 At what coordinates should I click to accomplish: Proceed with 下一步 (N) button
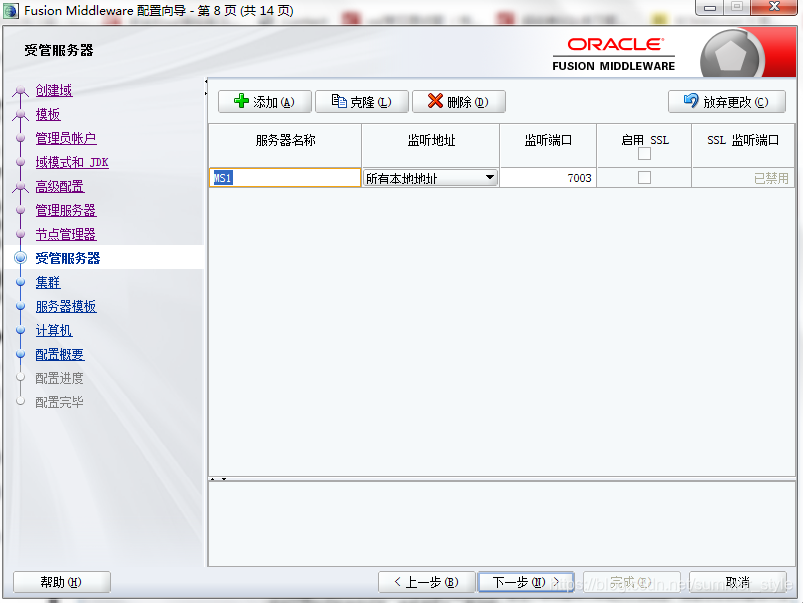point(526,582)
